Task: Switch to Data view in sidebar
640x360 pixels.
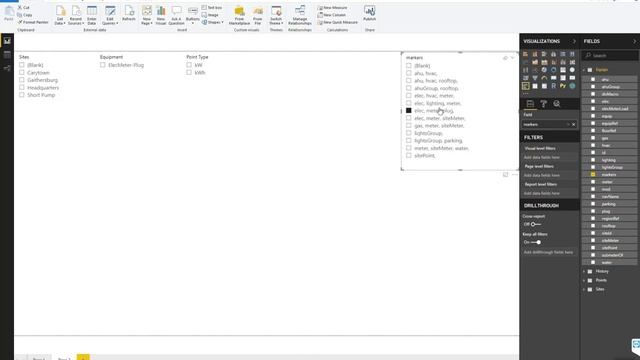Action: click(7, 54)
